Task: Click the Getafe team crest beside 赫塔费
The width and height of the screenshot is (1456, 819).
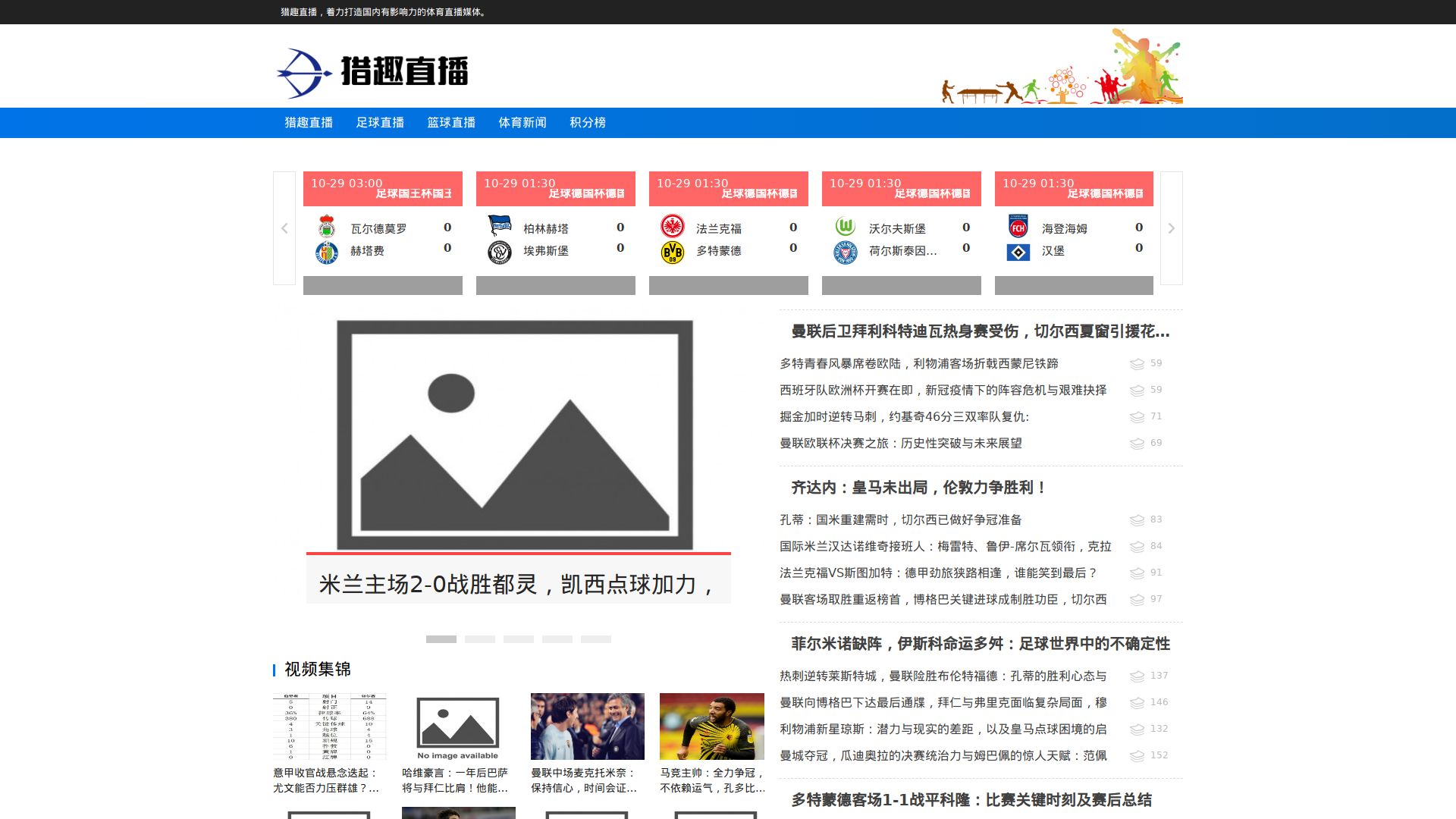Action: pyautogui.click(x=326, y=253)
